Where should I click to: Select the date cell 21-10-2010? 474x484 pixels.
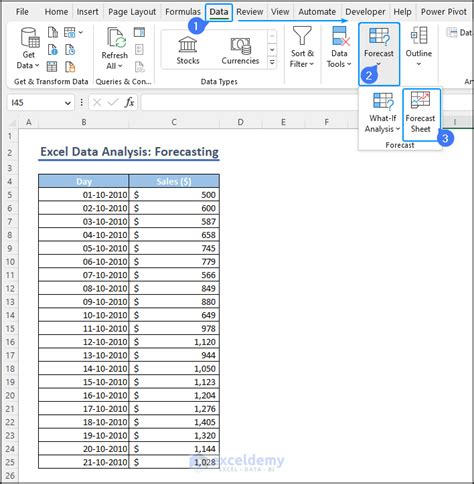(x=84, y=462)
